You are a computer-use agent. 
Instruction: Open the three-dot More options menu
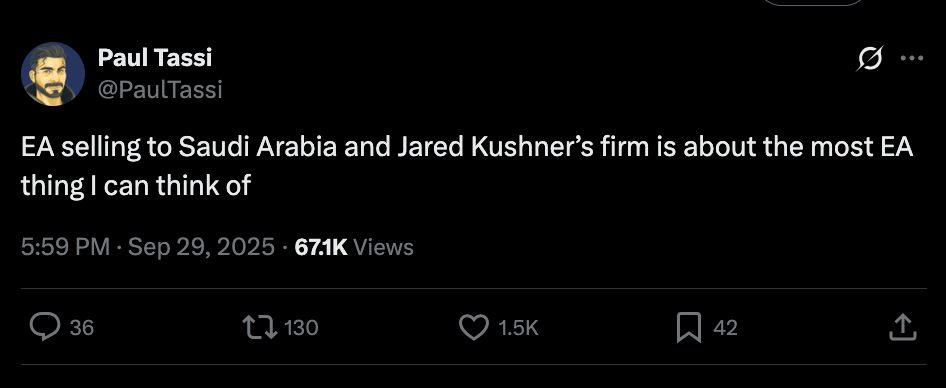click(912, 58)
